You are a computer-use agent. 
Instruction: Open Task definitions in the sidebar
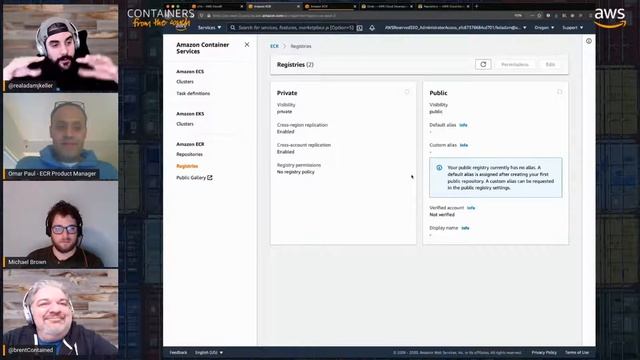tap(193, 93)
